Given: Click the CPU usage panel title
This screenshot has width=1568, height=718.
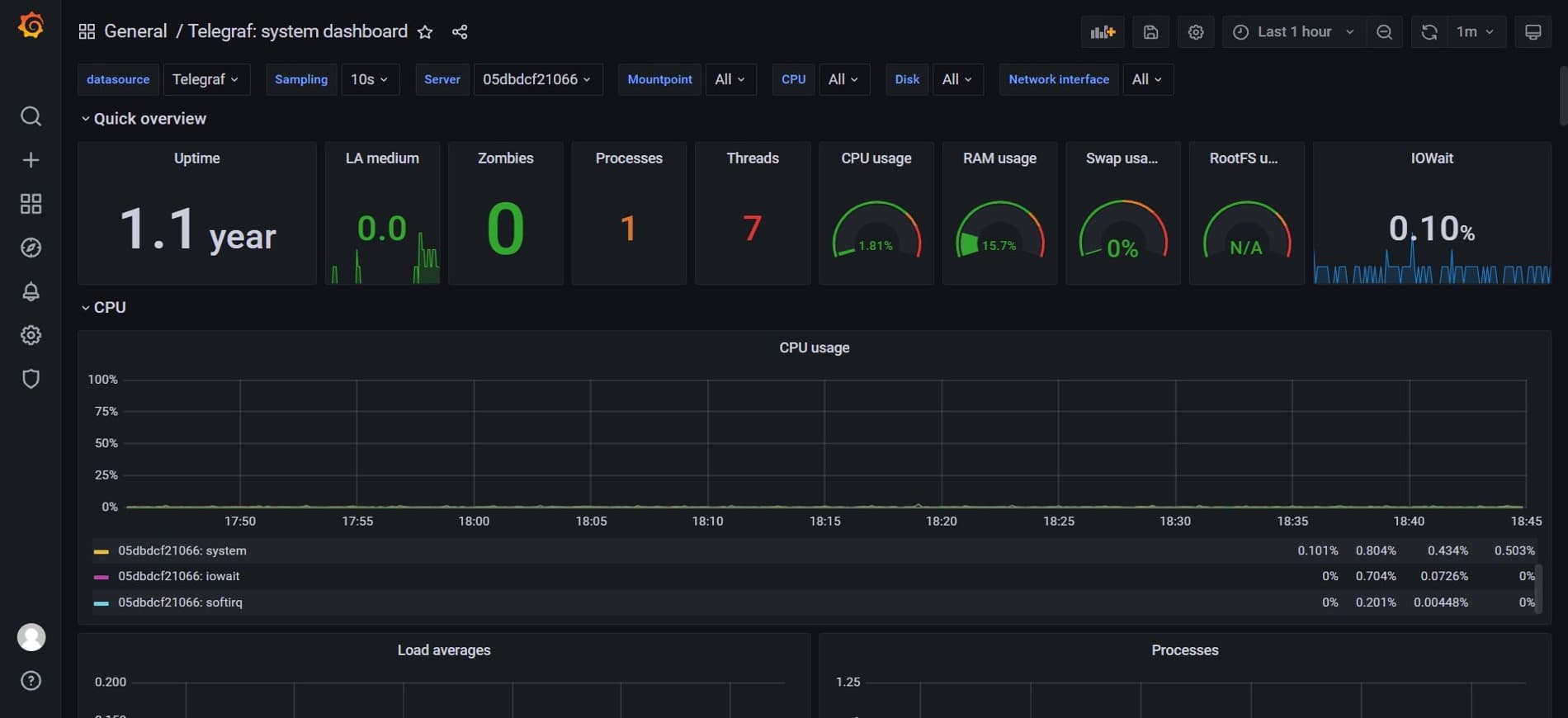Looking at the screenshot, I should pyautogui.click(x=814, y=347).
